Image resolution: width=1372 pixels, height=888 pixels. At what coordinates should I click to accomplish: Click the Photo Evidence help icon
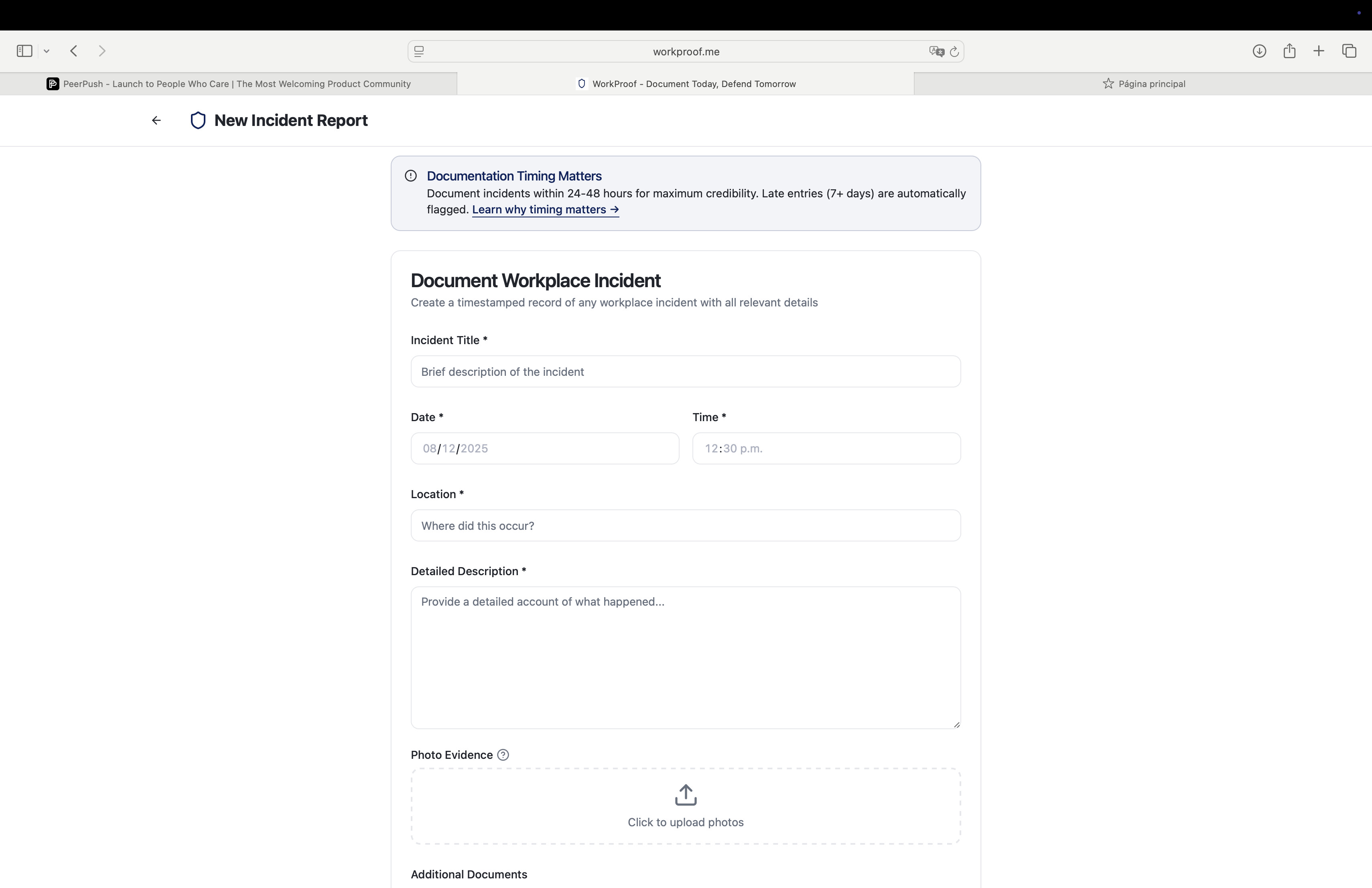click(502, 754)
